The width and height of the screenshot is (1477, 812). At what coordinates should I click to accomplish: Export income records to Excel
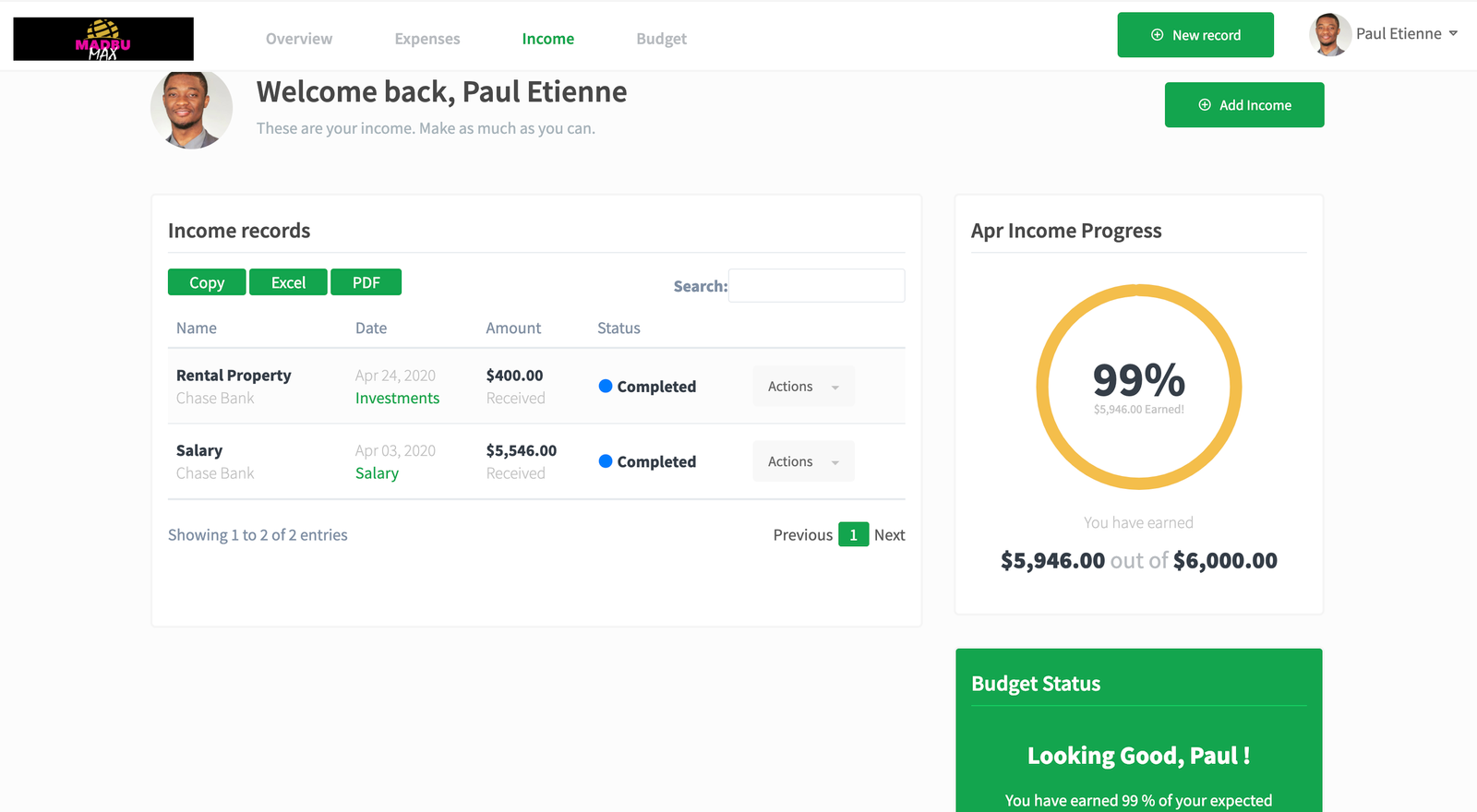coord(288,282)
